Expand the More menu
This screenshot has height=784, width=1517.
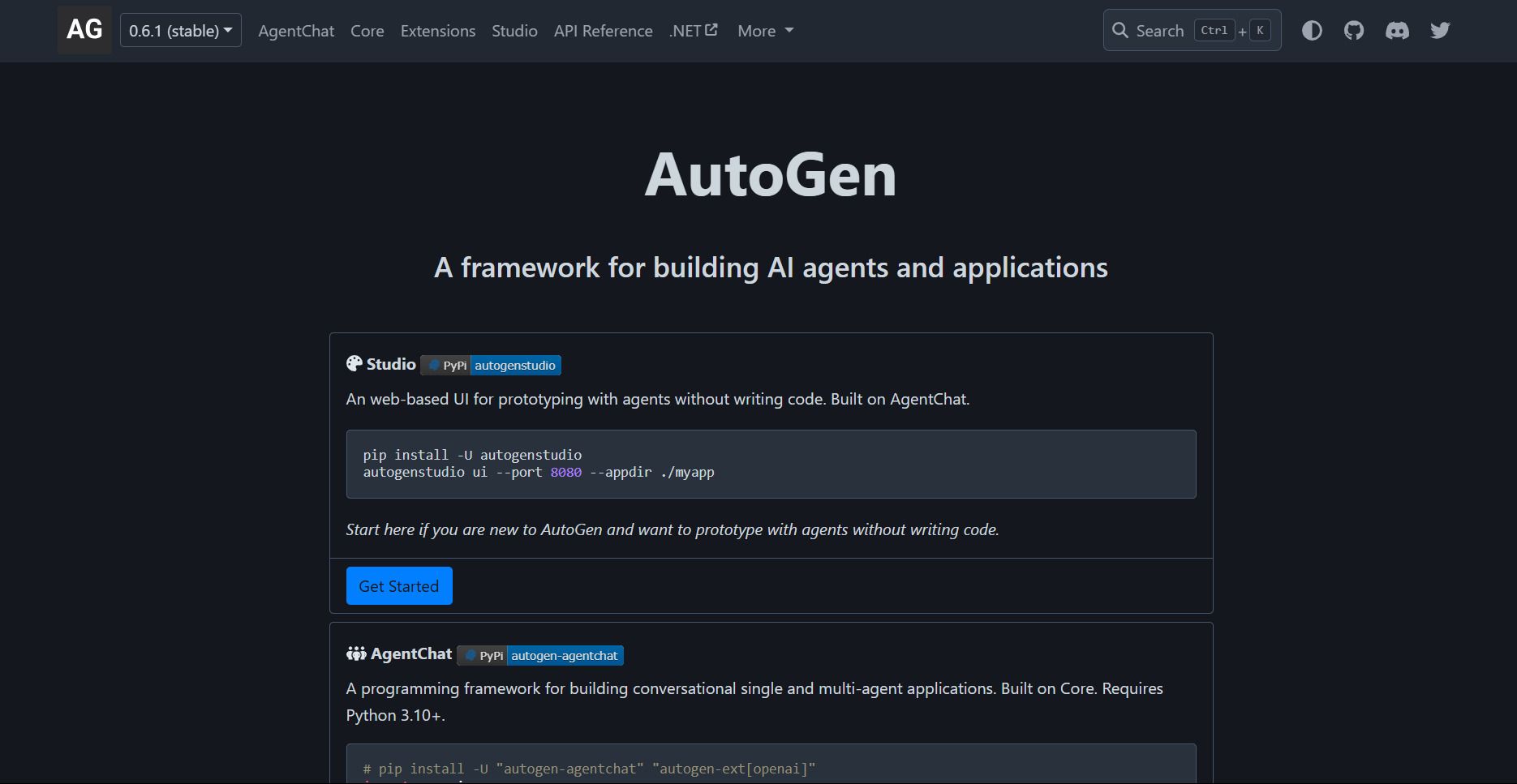(x=765, y=31)
